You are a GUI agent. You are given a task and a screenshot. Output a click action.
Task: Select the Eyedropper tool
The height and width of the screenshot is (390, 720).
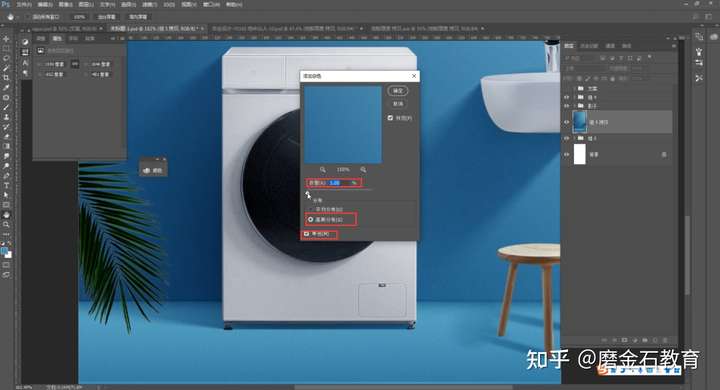click(6, 88)
